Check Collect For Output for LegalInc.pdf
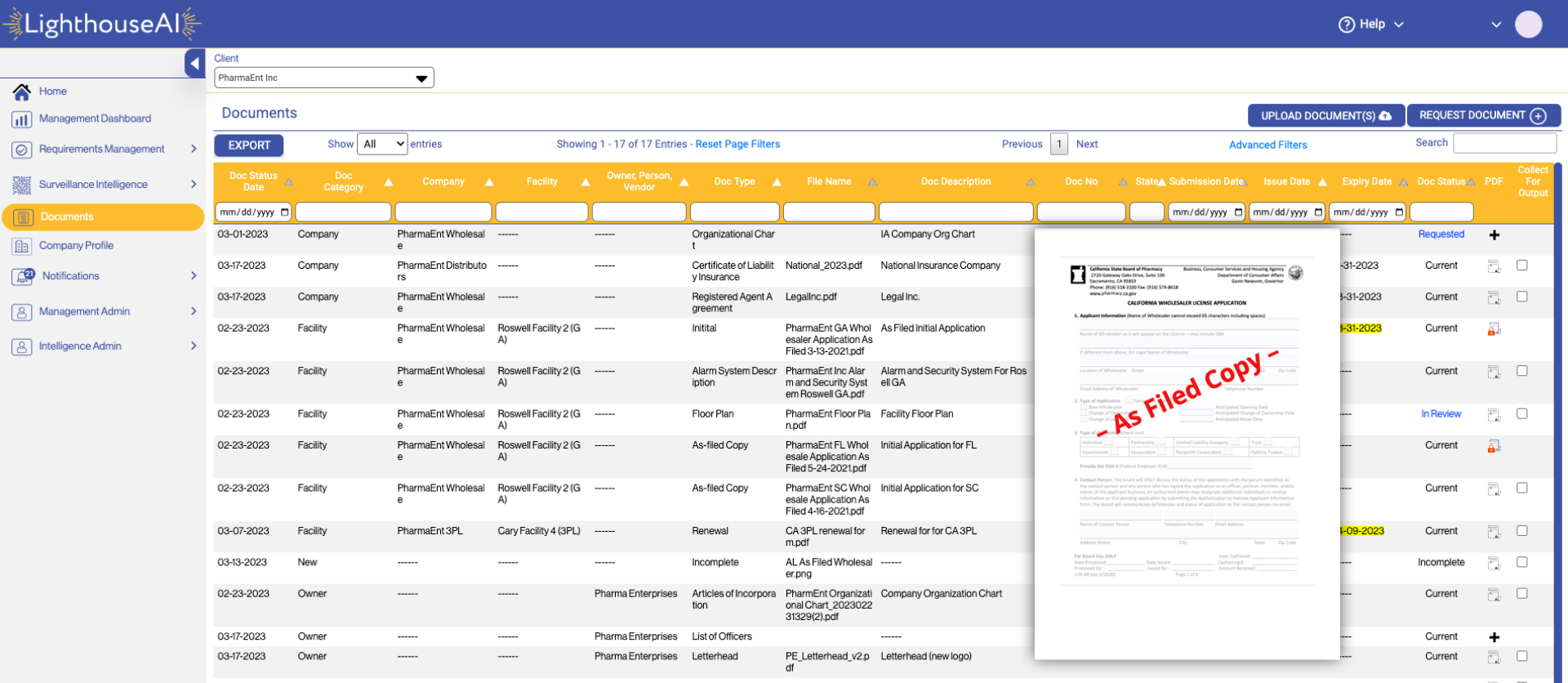 (1522, 297)
